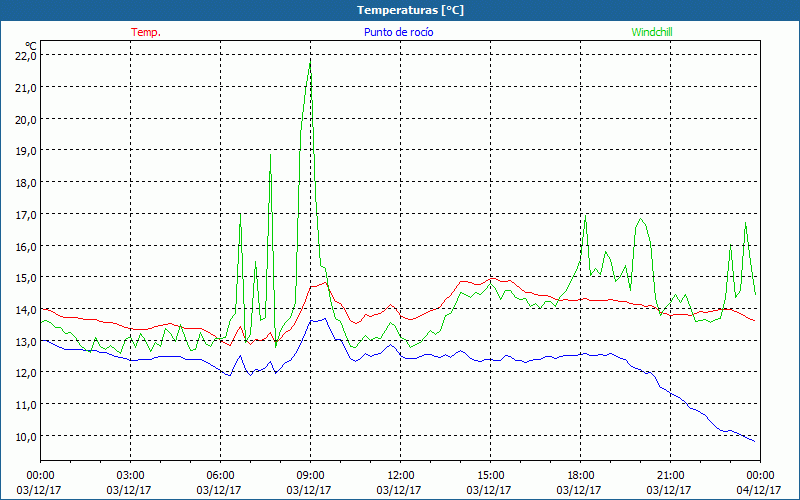
Task: Click the 12,0 y-axis value
Action: pyautogui.click(x=26, y=373)
